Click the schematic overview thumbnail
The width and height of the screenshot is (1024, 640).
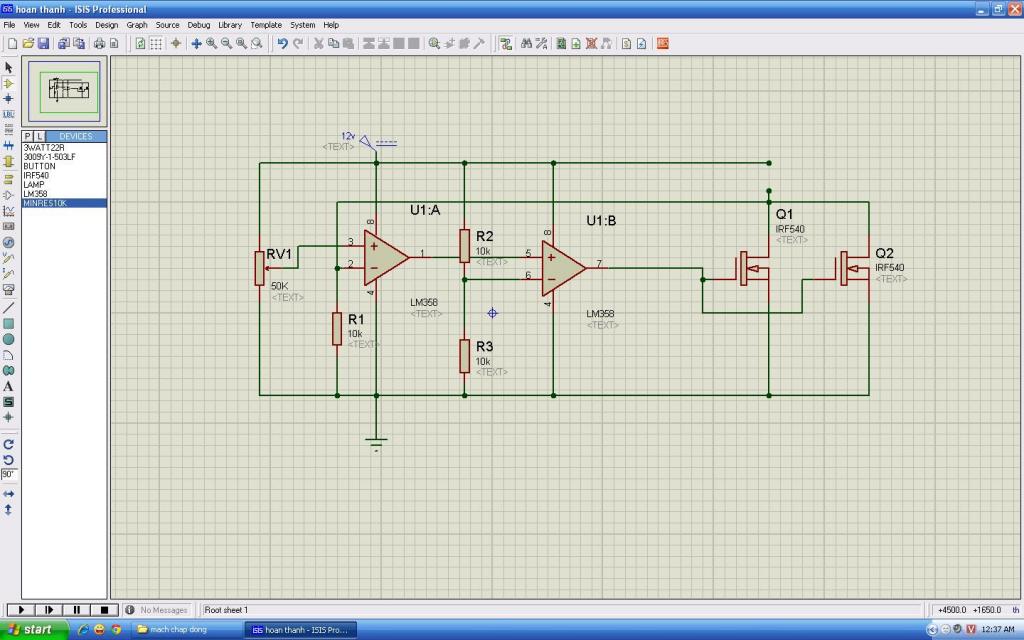64,92
